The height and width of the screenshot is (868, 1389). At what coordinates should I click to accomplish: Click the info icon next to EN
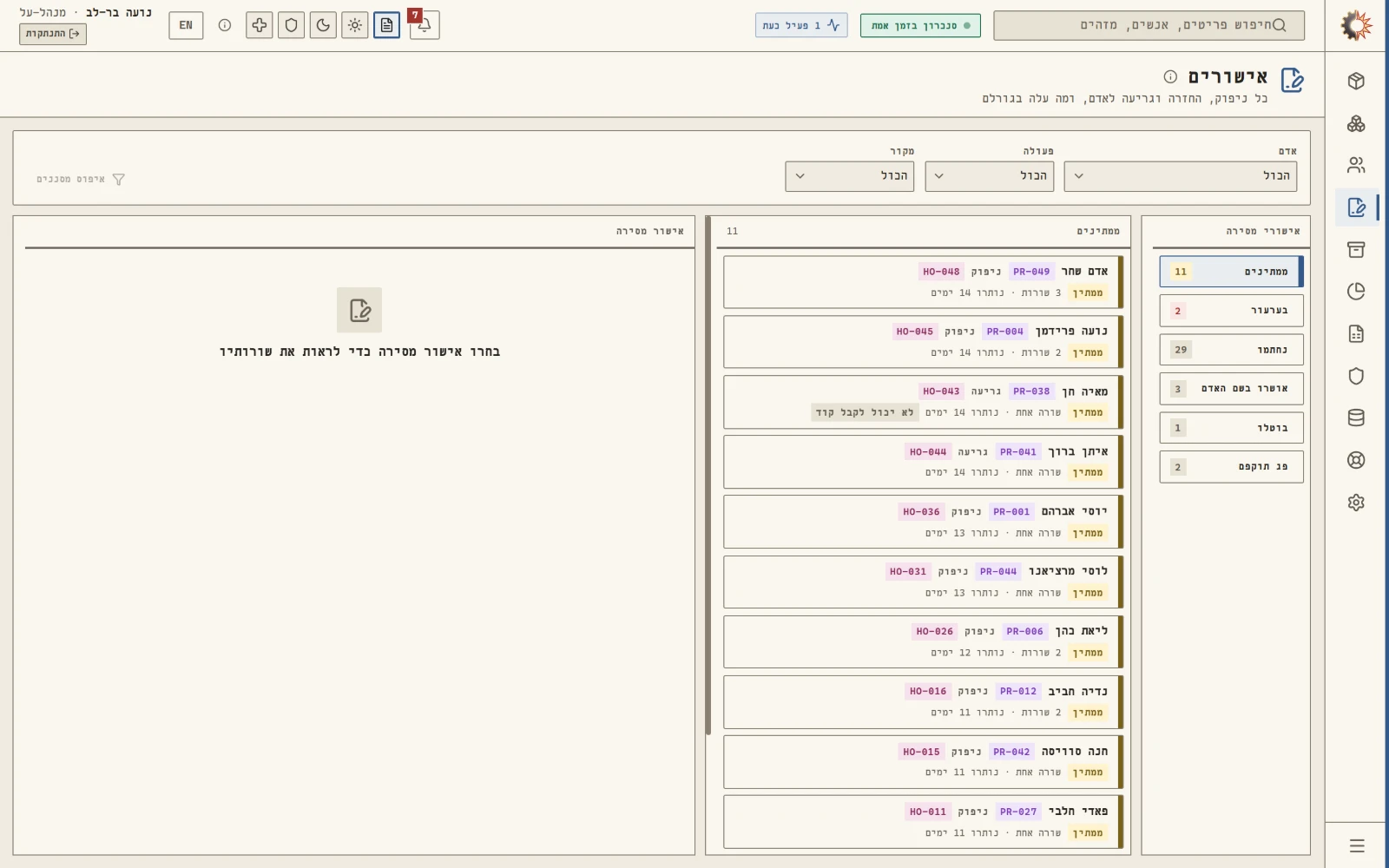(225, 25)
